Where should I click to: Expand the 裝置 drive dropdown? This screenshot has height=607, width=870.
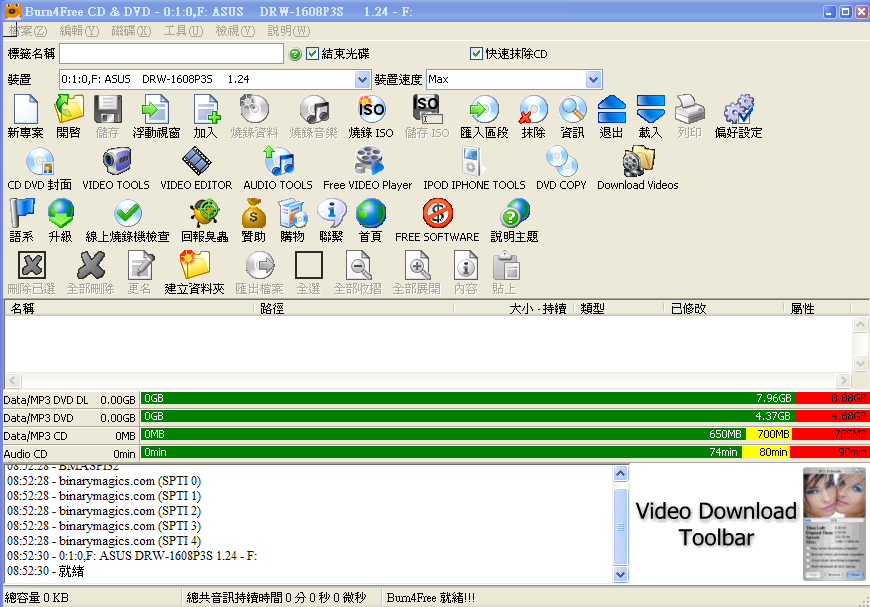pos(362,79)
